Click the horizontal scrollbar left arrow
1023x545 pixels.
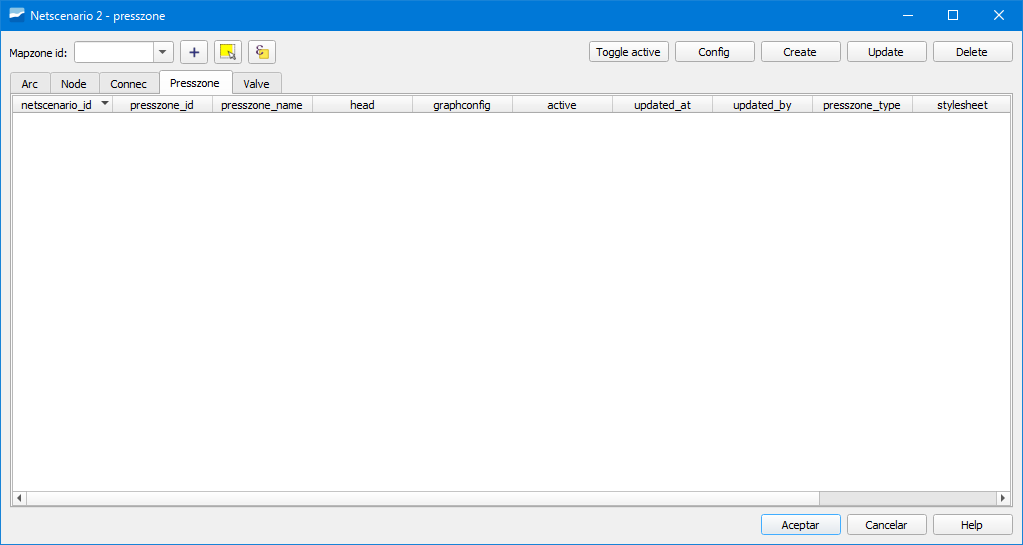point(20,498)
